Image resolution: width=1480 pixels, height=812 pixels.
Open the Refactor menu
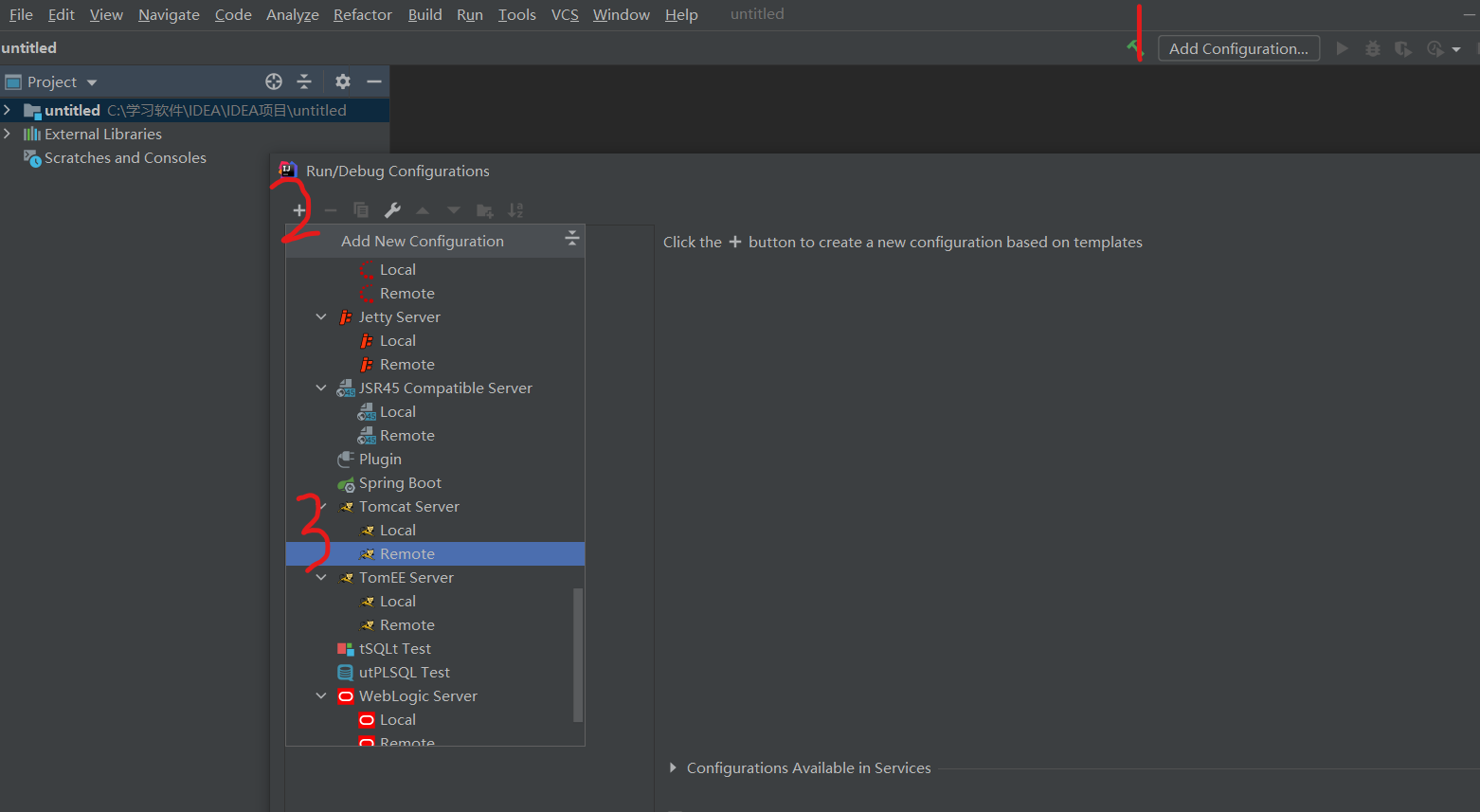click(x=363, y=14)
